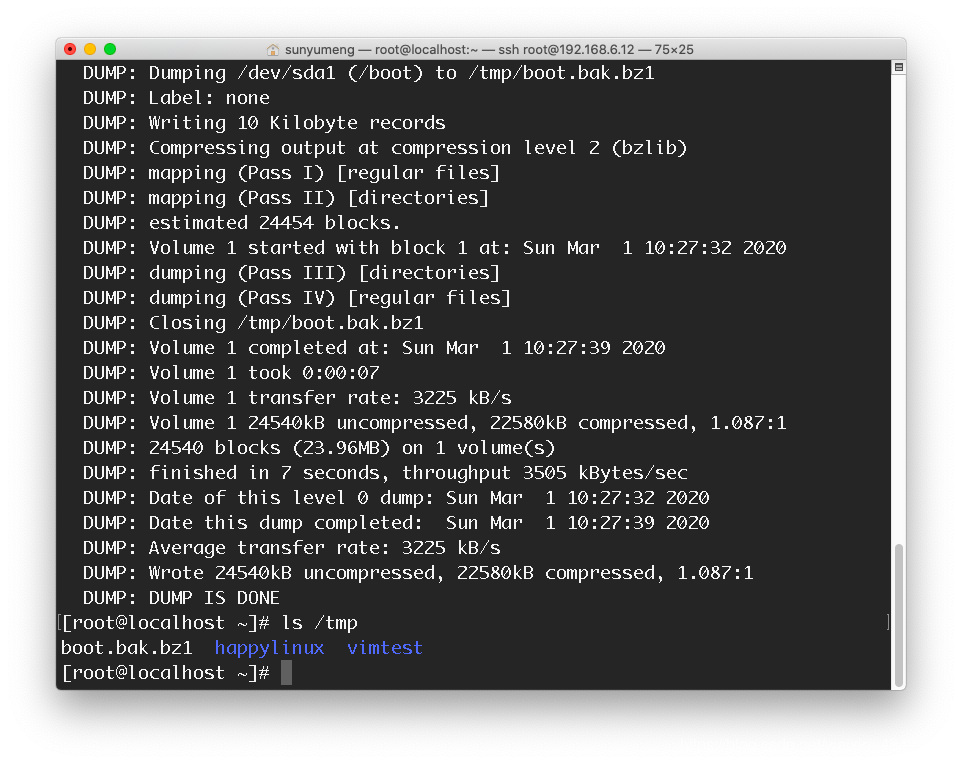This screenshot has height=764, width=962.
Task: Click the 'Label: none' line
Action: click(176, 98)
